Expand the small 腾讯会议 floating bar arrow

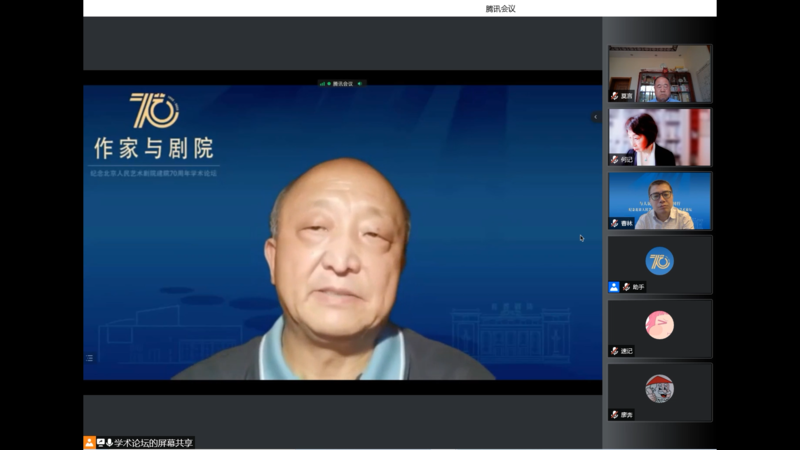pyautogui.click(x=359, y=83)
